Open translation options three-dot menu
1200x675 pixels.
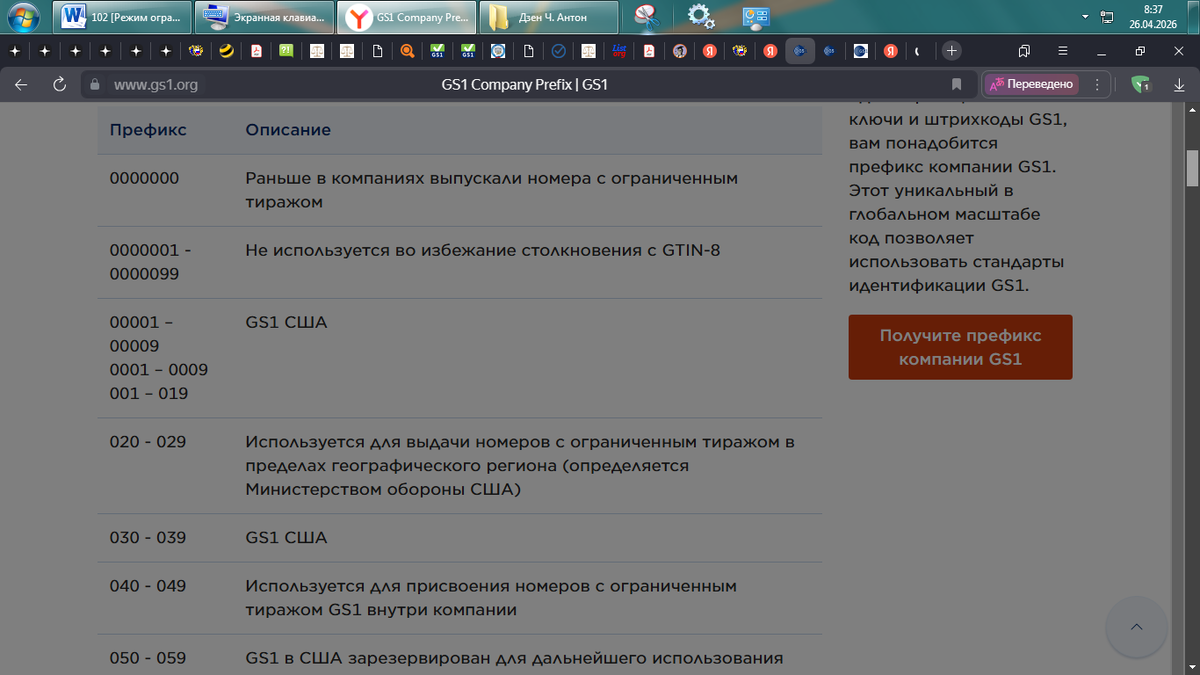(x=1097, y=85)
